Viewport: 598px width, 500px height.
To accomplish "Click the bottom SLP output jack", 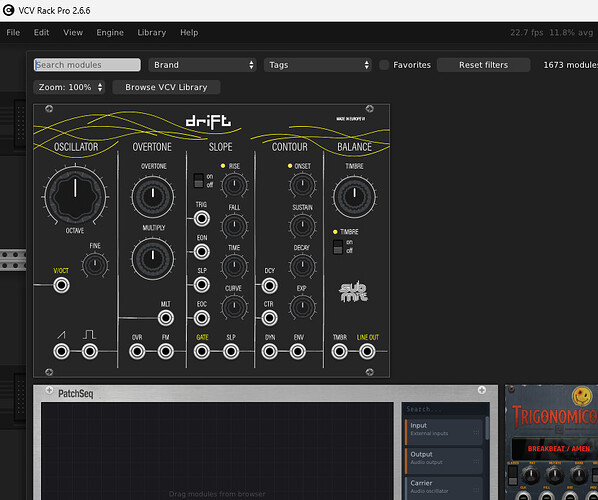I will tap(231, 351).
